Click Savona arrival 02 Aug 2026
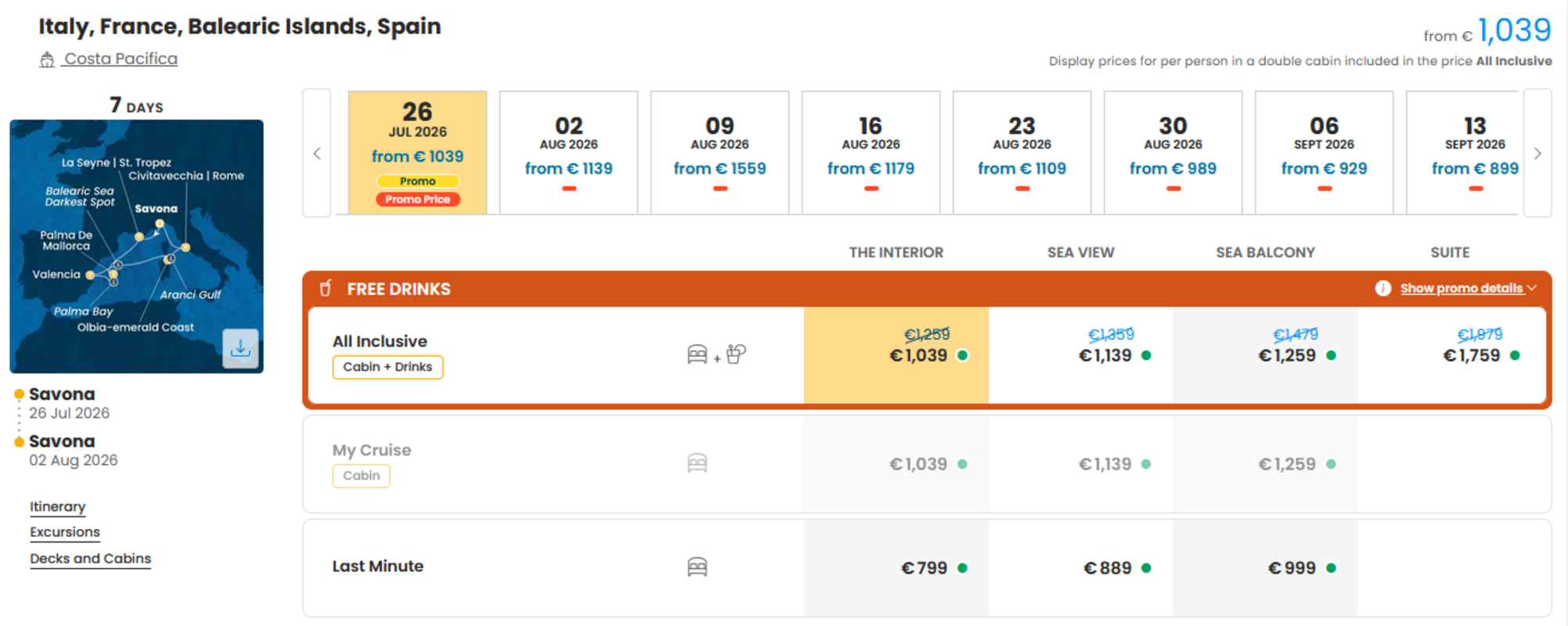The image size is (1568, 626). tap(73, 450)
